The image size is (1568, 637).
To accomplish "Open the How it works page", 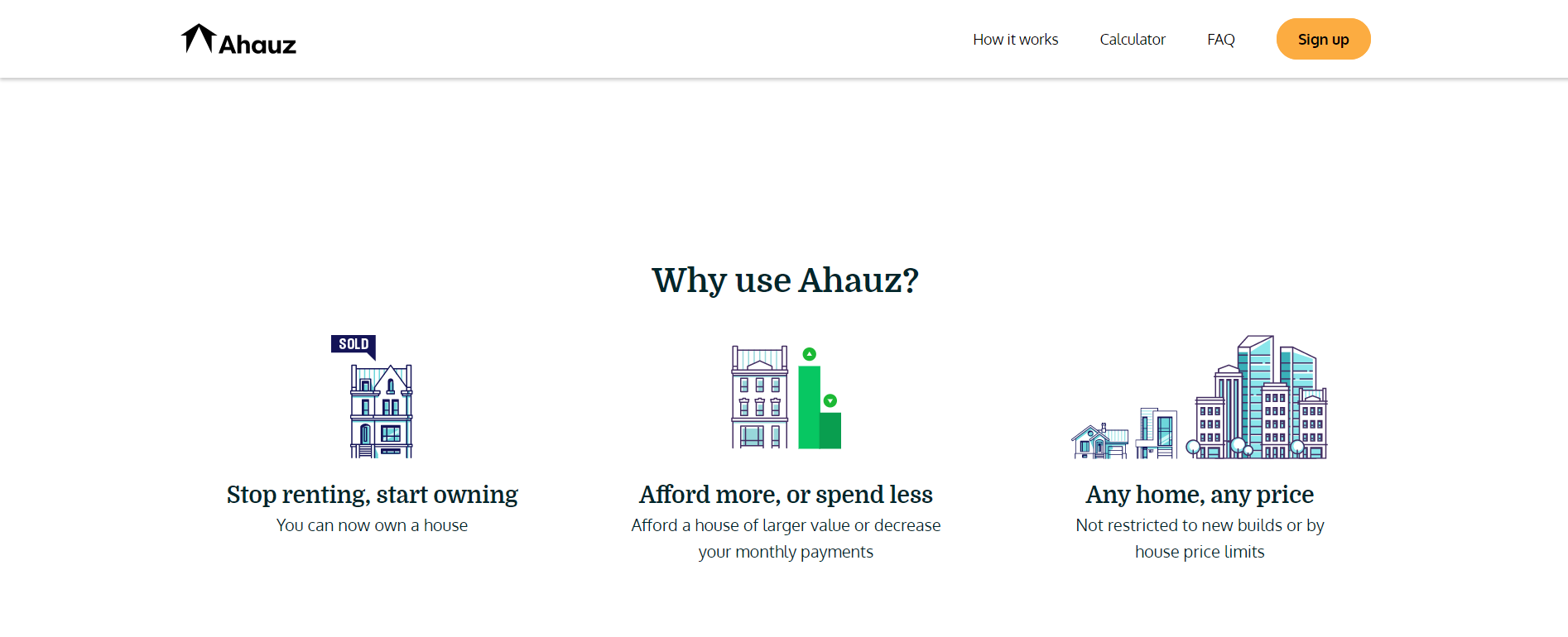I will (x=1015, y=39).
